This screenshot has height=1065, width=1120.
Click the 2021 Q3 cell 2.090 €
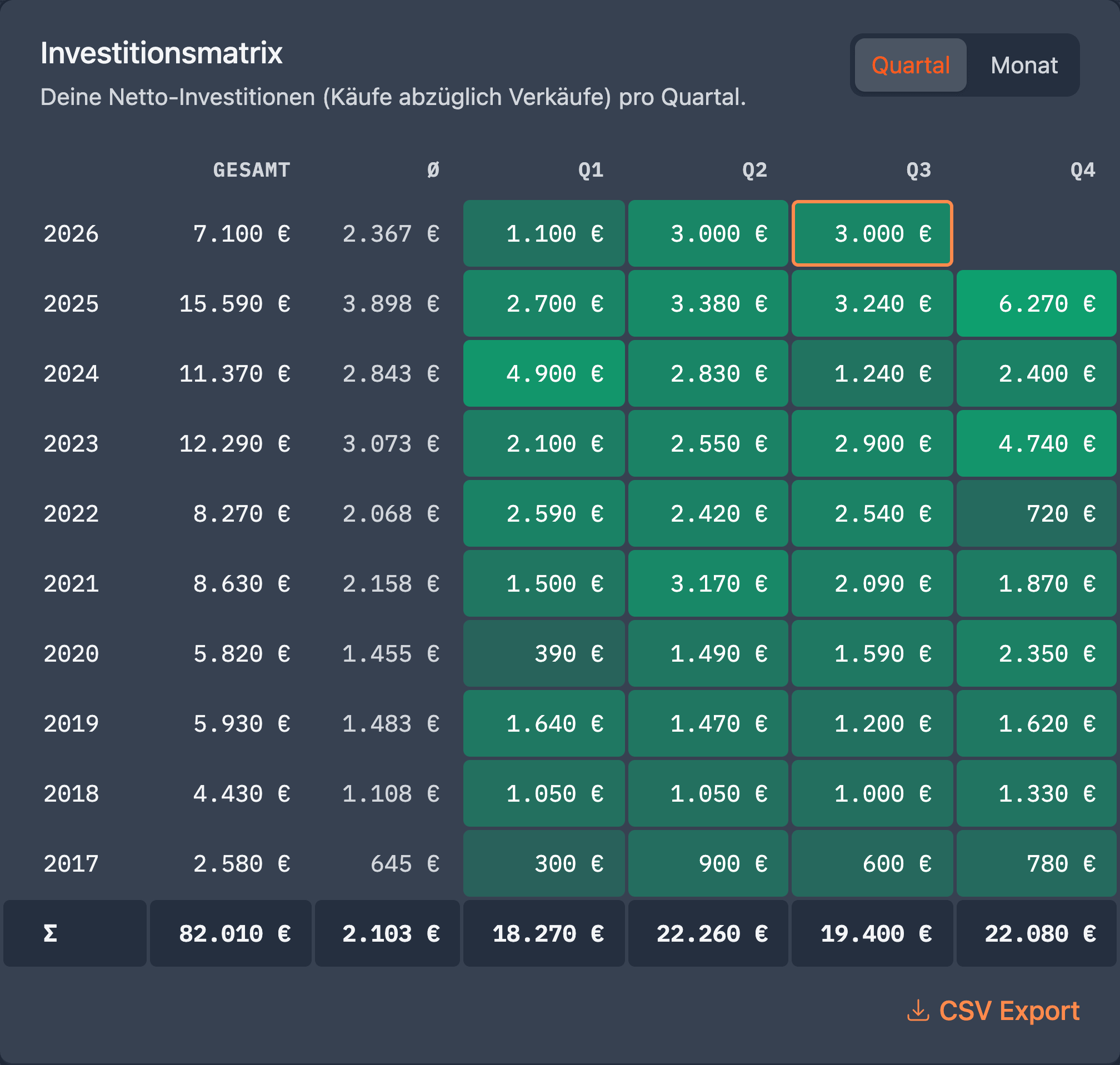pos(872,583)
